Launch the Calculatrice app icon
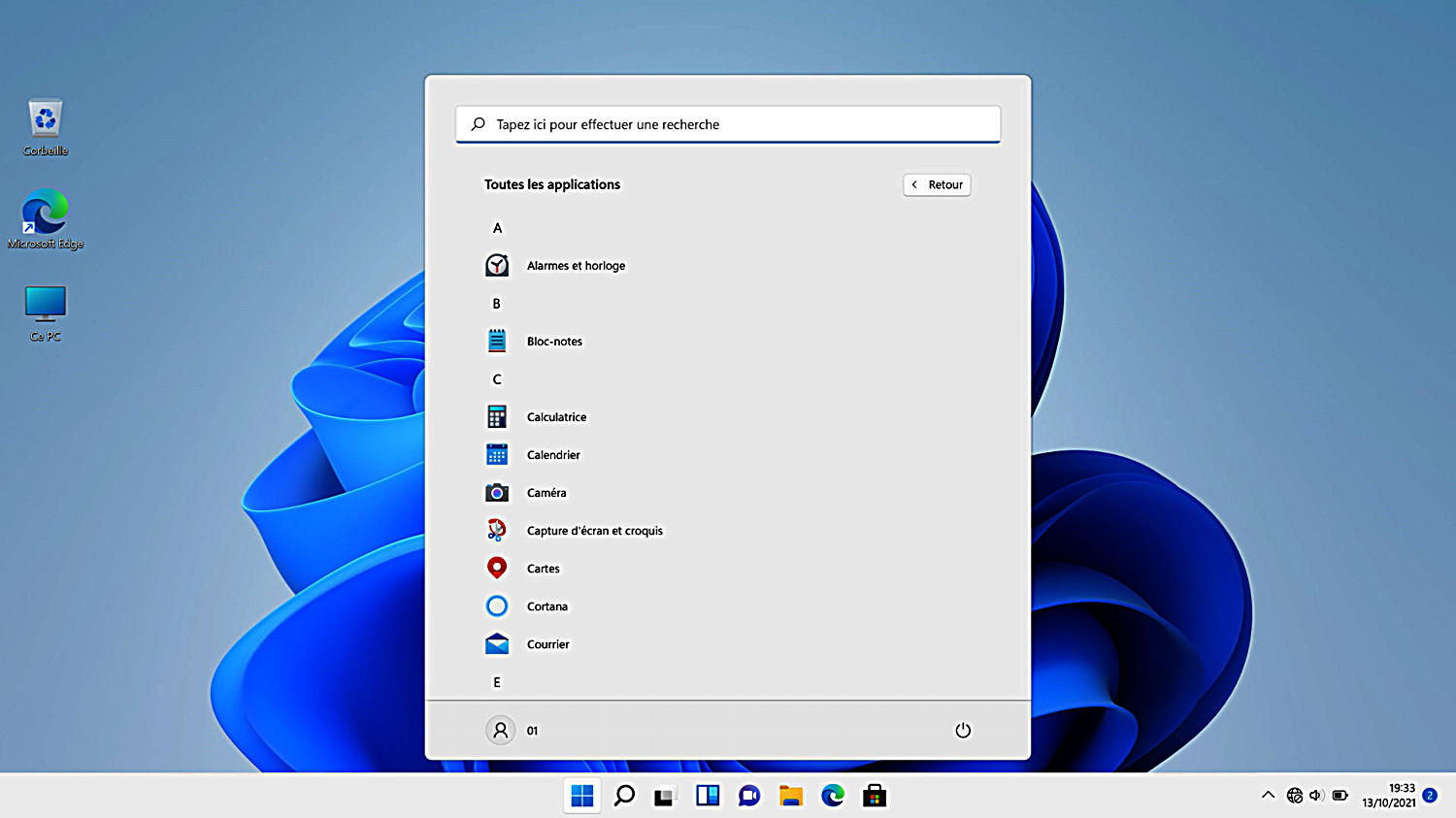 click(x=497, y=416)
